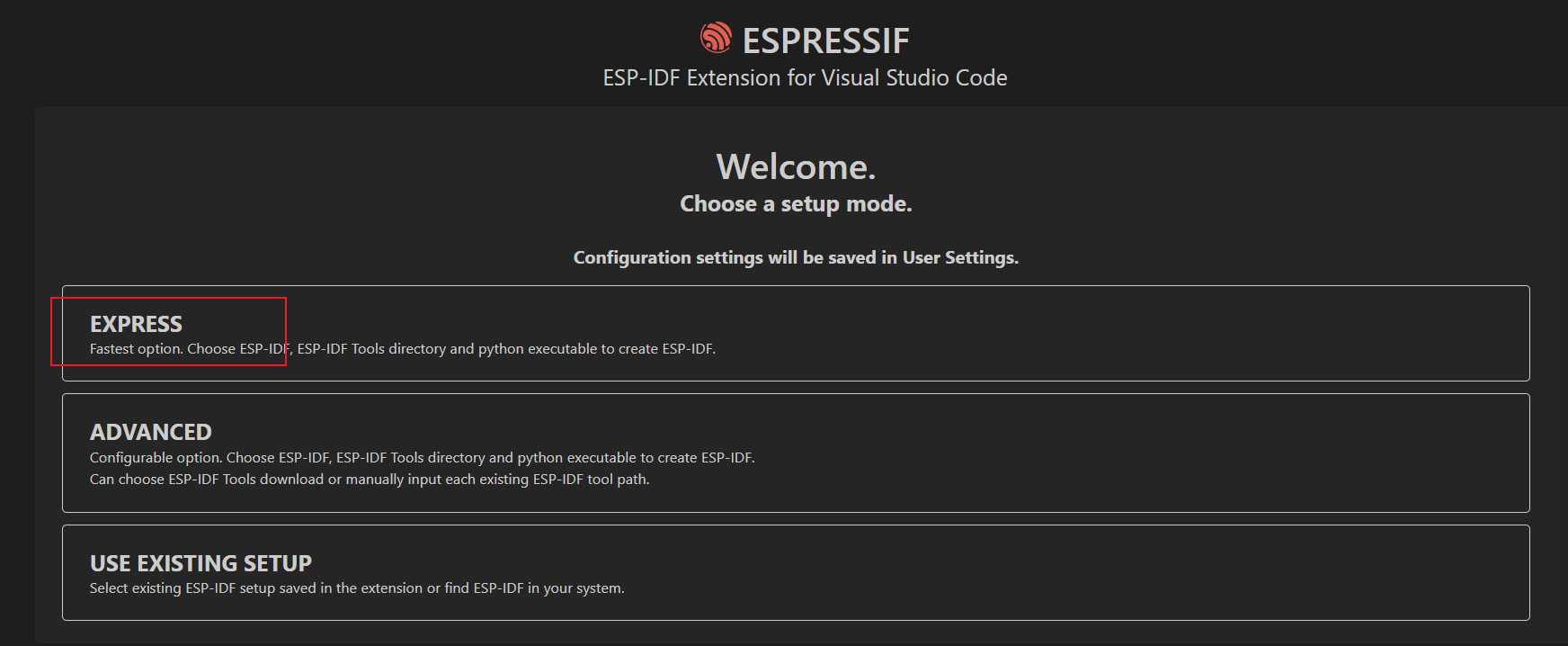Click the red Espressif logo icon
The height and width of the screenshot is (646, 1568).
point(716,38)
